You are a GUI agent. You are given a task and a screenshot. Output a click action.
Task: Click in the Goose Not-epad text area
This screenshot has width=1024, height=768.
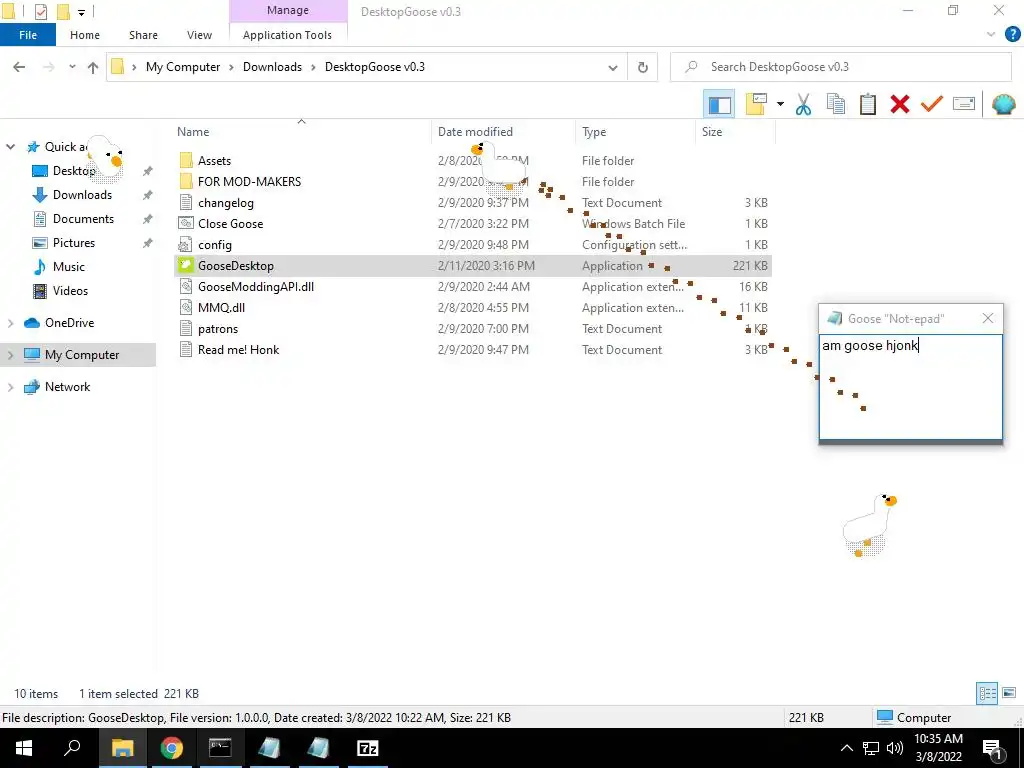(x=910, y=387)
